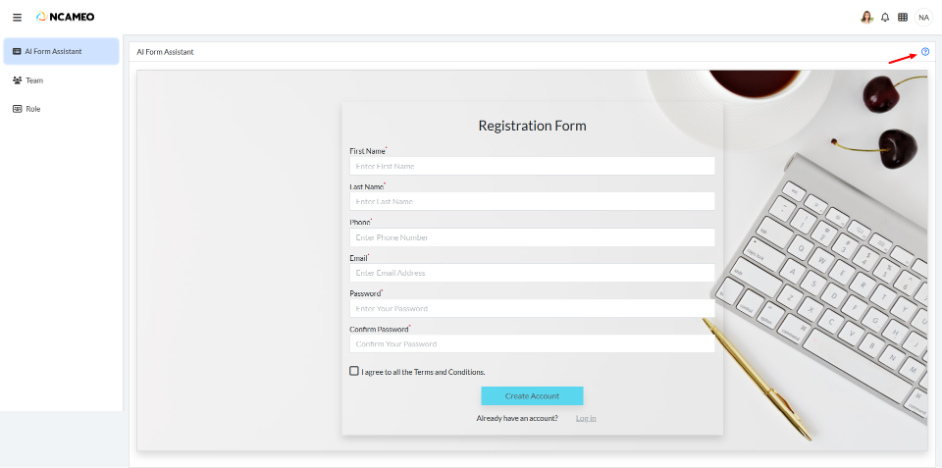Image resolution: width=942 pixels, height=468 pixels.
Task: Open the apps grid icon
Action: tap(903, 17)
